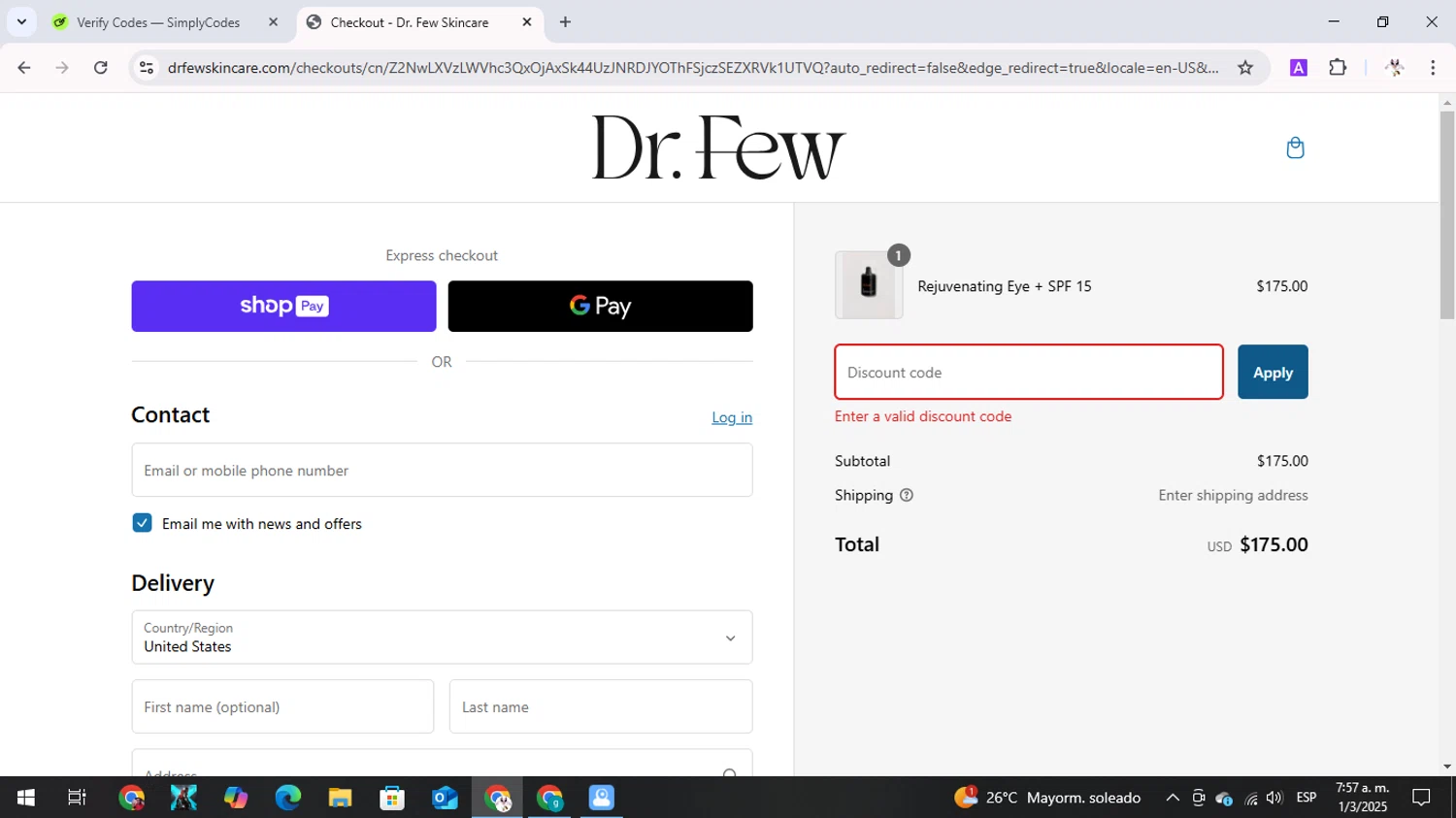The image size is (1456, 818).
Task: Open the shopping cart bag icon
Action: pos(1295,147)
